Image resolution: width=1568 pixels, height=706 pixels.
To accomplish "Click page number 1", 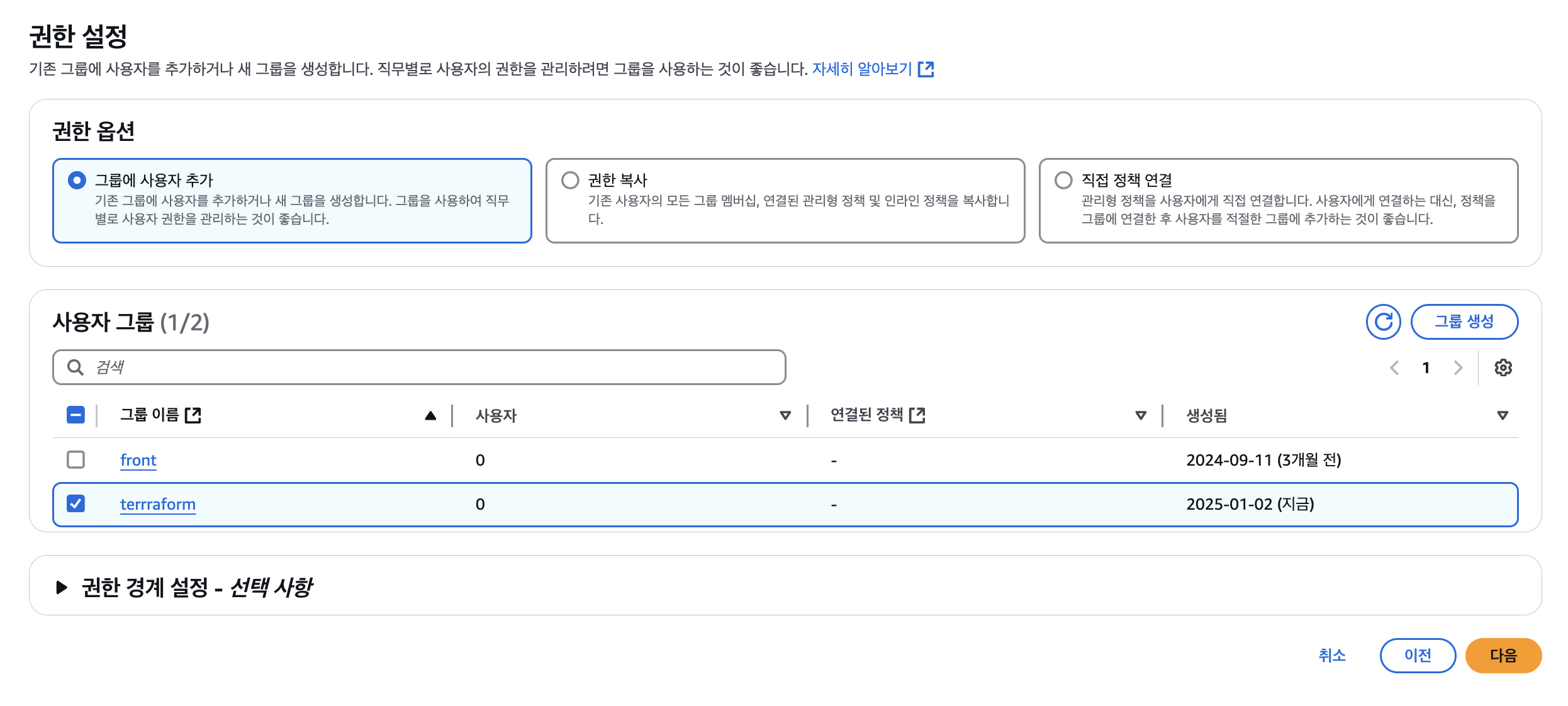I will pyautogui.click(x=1426, y=367).
